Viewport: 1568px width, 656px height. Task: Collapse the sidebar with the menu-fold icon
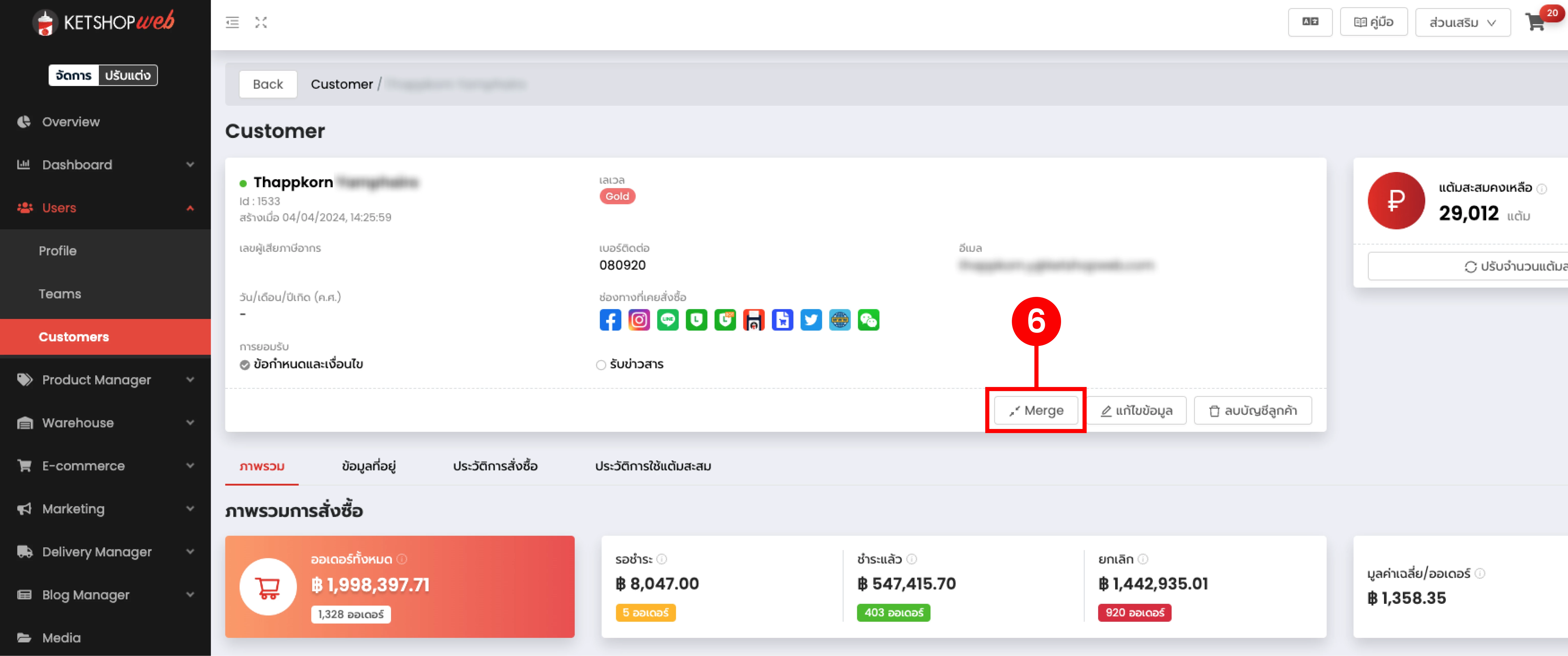point(232,23)
